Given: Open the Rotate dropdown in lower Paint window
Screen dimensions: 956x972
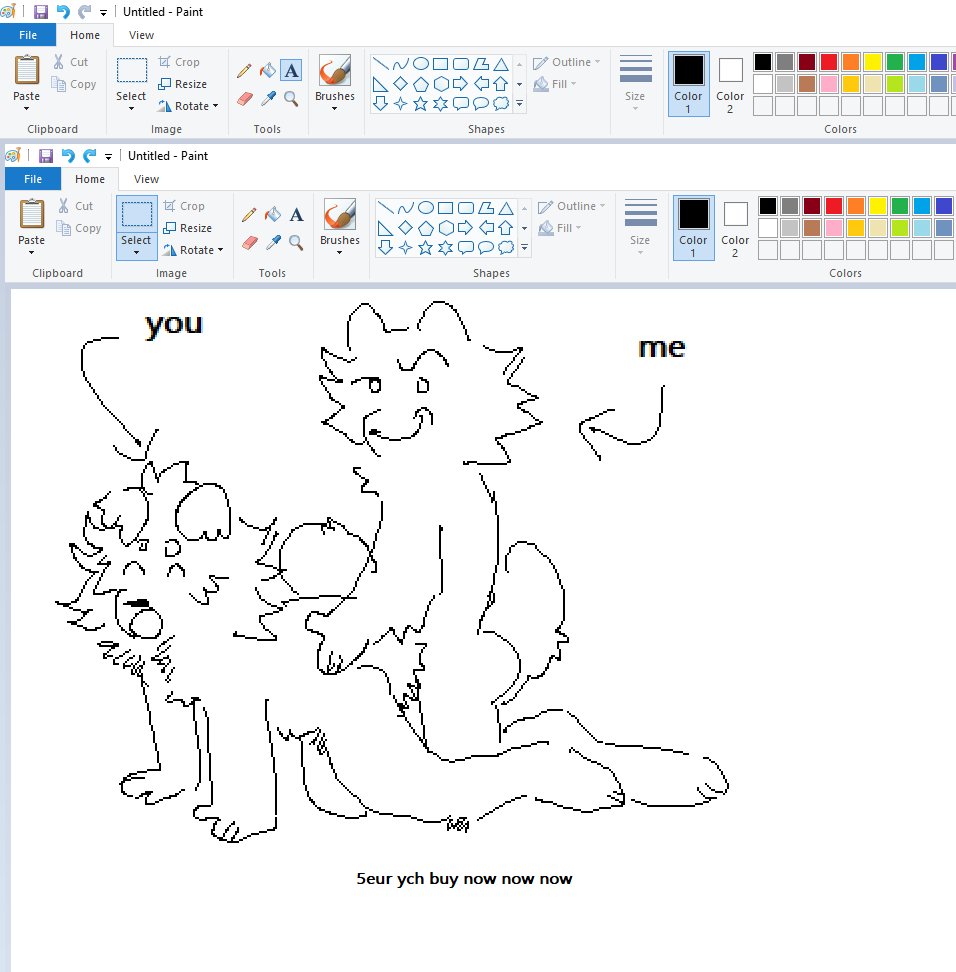Looking at the screenshot, I should click(x=220, y=250).
